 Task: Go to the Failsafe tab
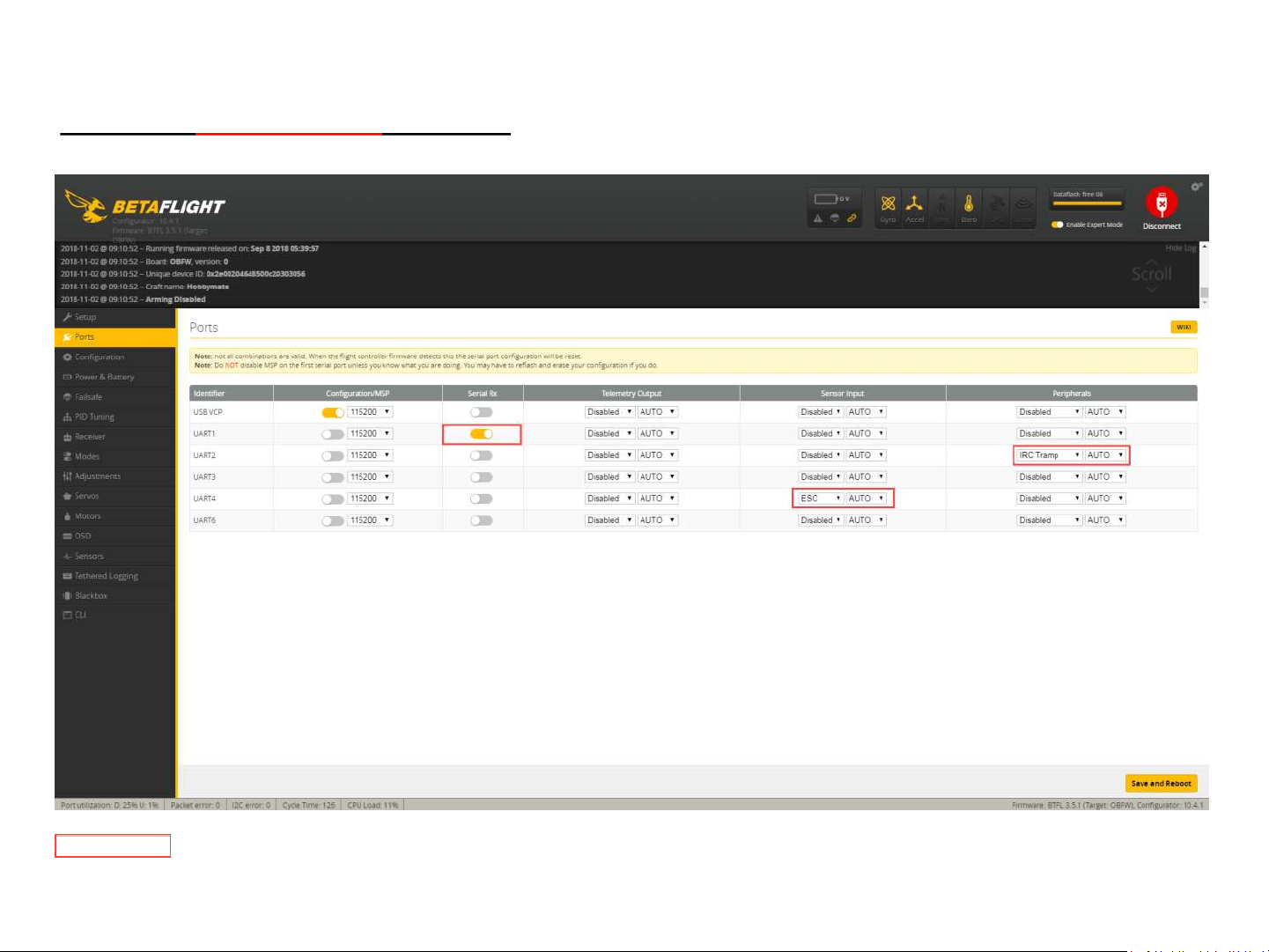pyautogui.click(x=115, y=396)
